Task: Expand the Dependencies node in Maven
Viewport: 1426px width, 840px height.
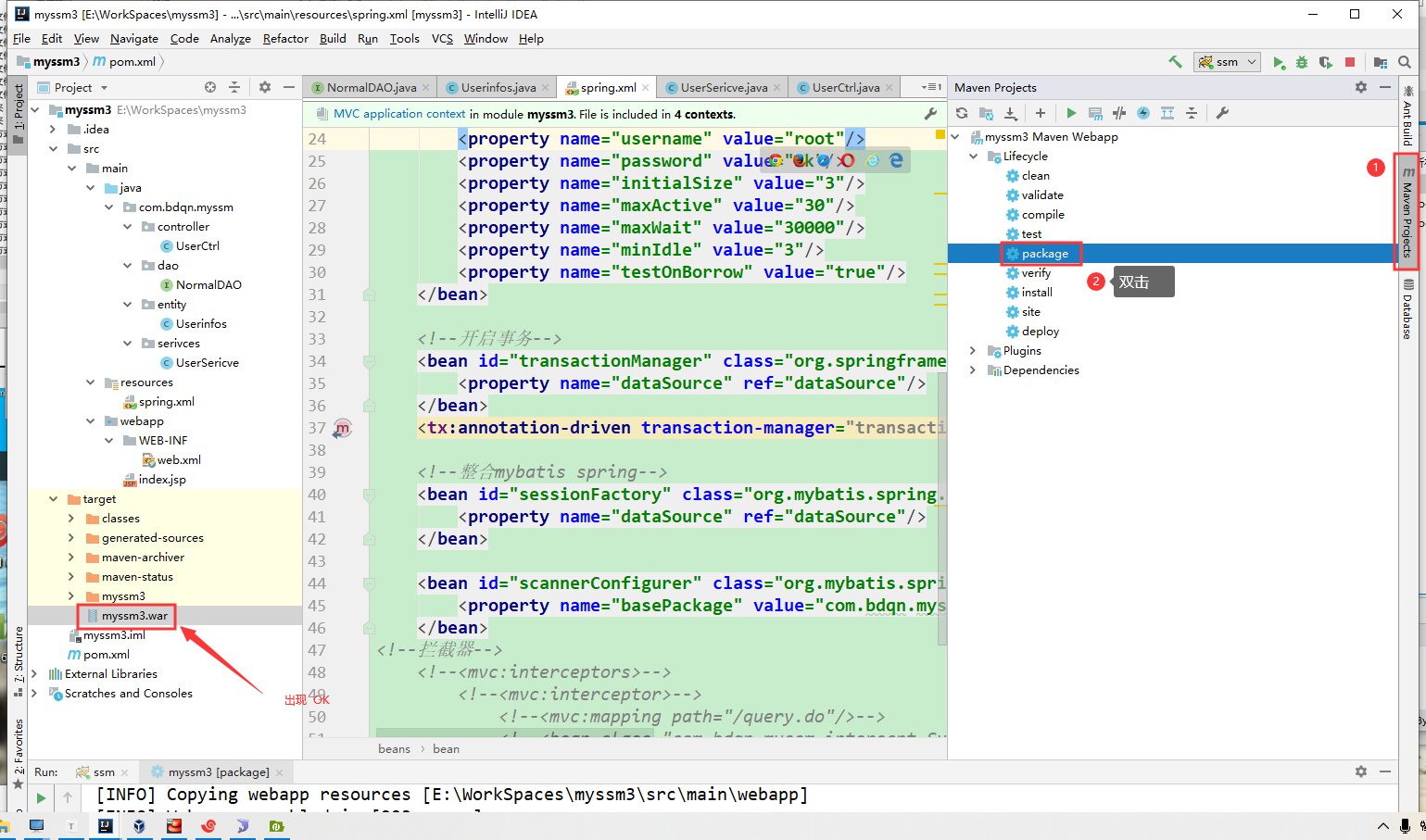Action: [973, 370]
